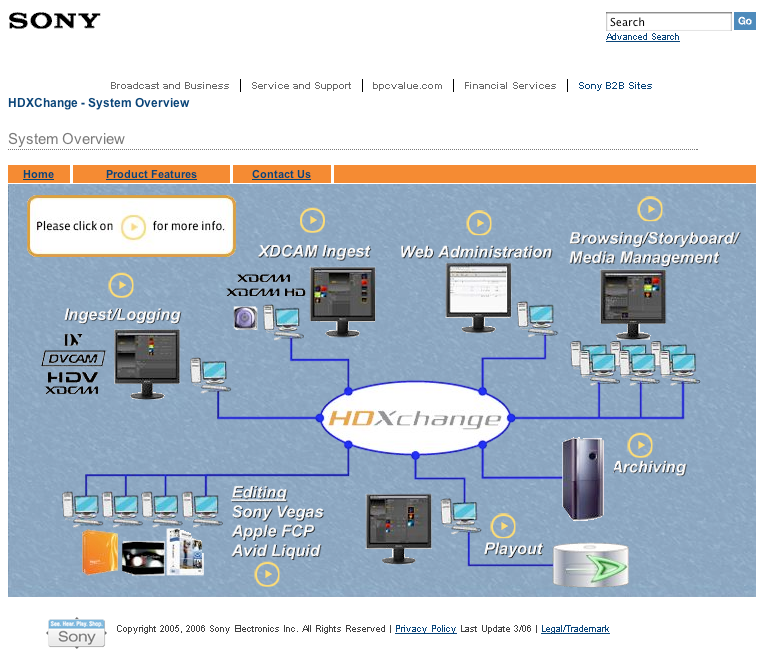Click the Editing underlined label
The width and height of the screenshot is (765, 671).
tap(260, 492)
